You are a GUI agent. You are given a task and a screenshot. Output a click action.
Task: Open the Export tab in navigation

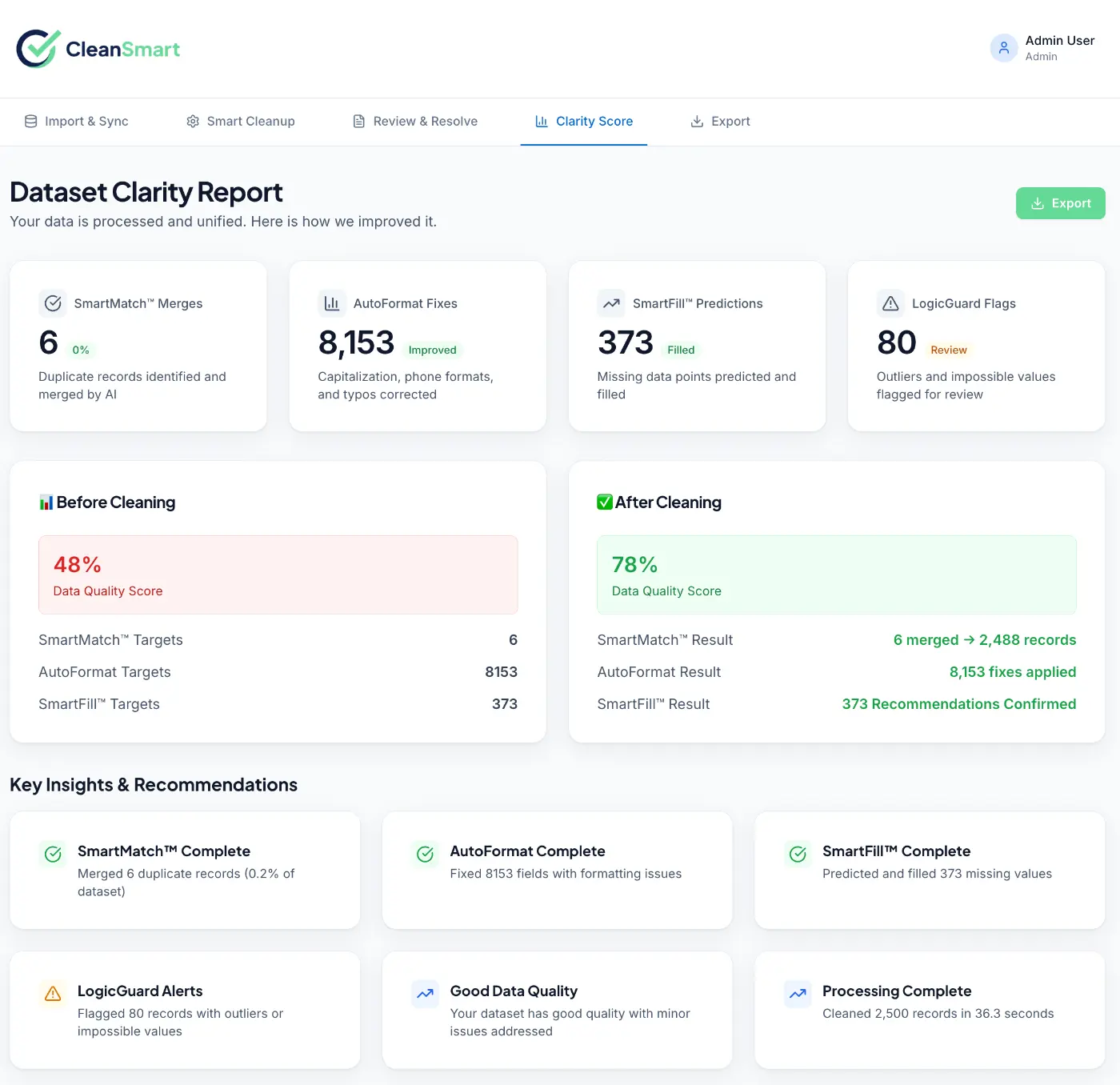[x=720, y=122]
